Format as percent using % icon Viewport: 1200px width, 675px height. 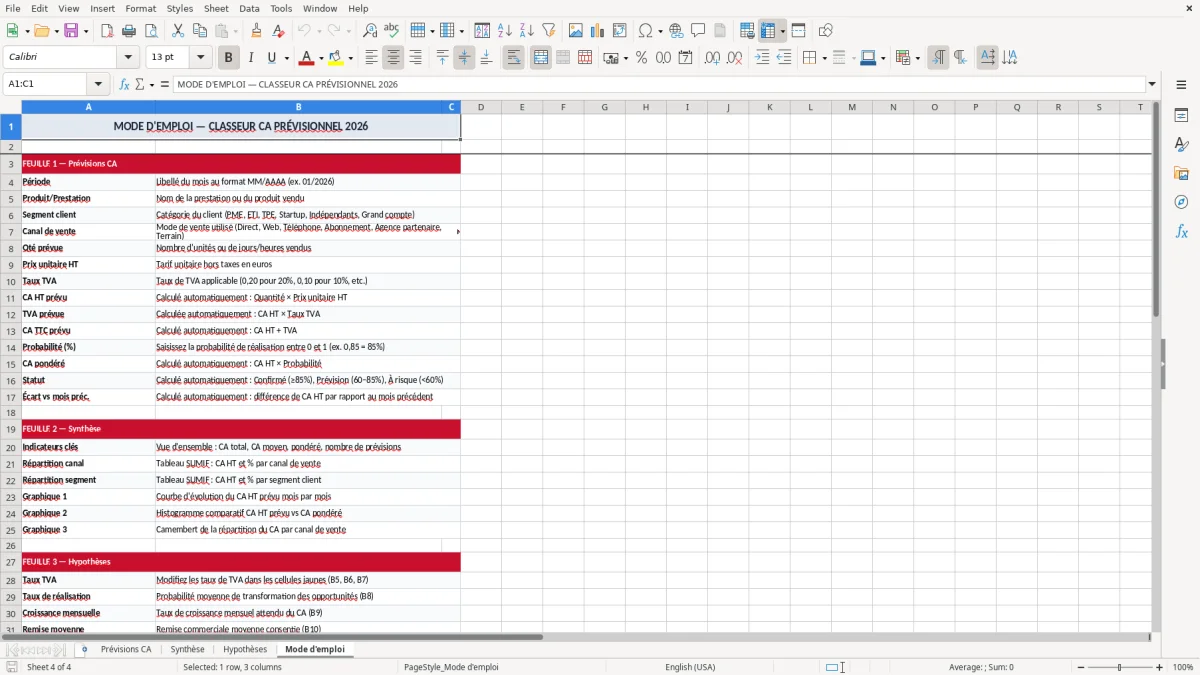click(x=641, y=58)
